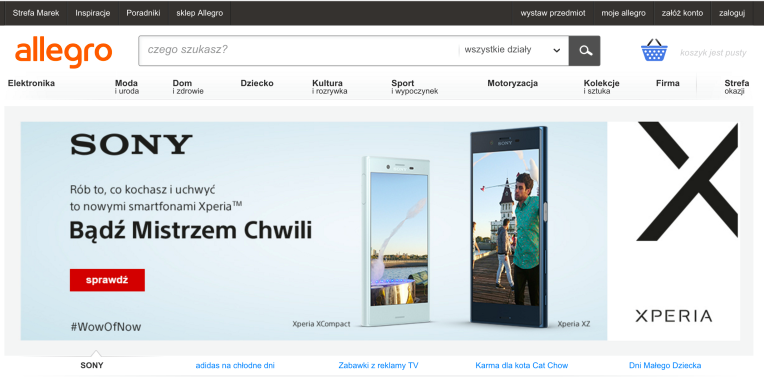764x390 pixels.
Task: Open the Elektronika category menu
Action: click(31, 83)
